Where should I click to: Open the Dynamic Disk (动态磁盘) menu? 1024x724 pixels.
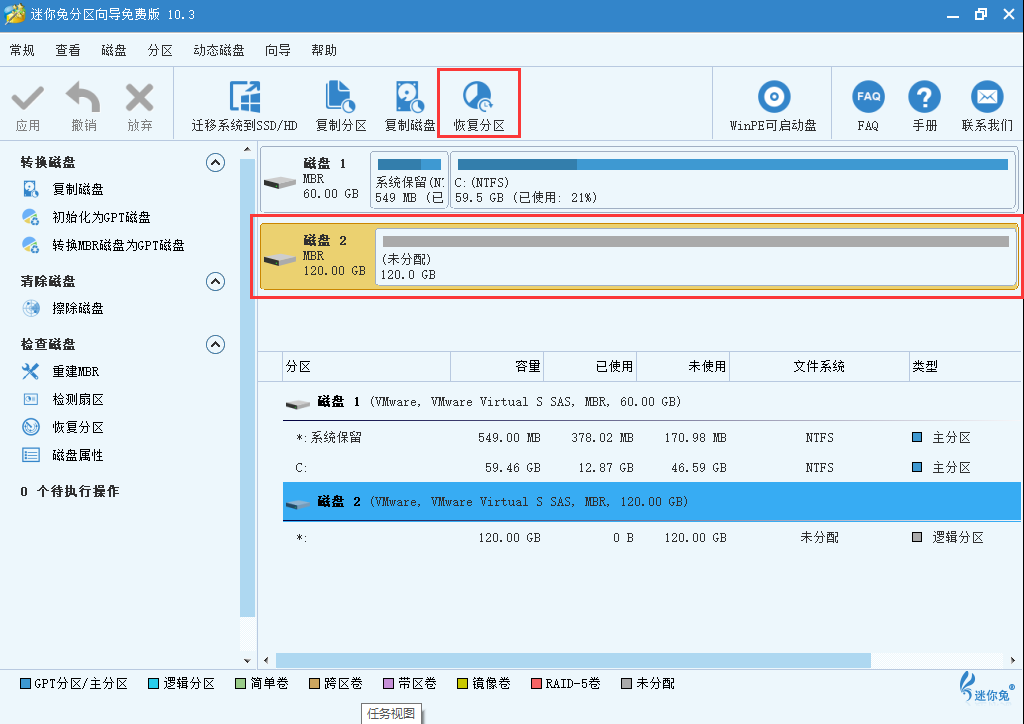(219, 50)
